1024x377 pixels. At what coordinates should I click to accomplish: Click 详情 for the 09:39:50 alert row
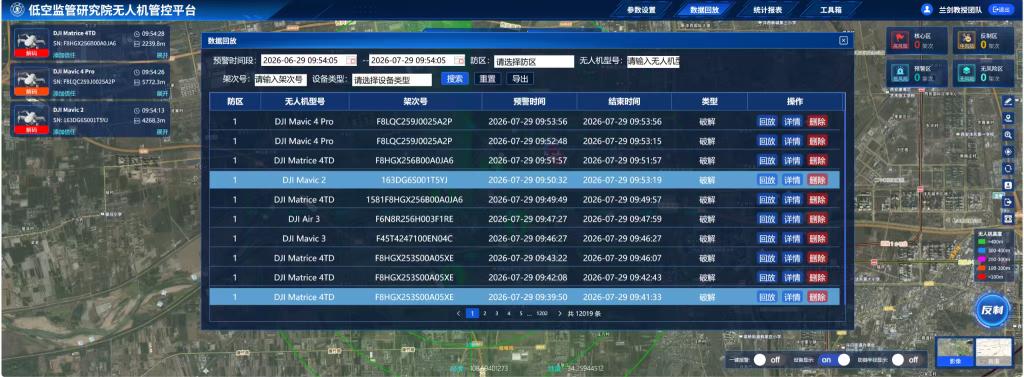(792, 297)
